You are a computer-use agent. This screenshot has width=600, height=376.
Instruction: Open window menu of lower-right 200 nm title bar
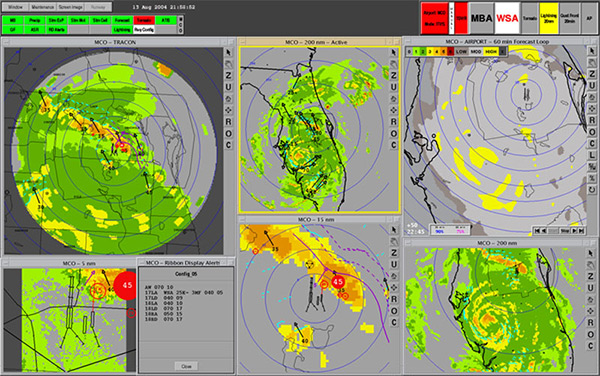click(x=408, y=243)
